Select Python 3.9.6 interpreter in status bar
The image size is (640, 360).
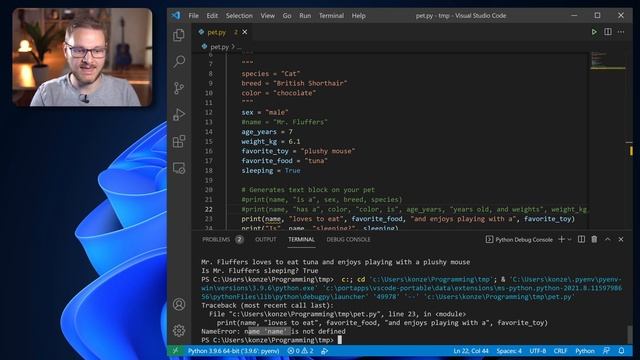(x=233, y=351)
